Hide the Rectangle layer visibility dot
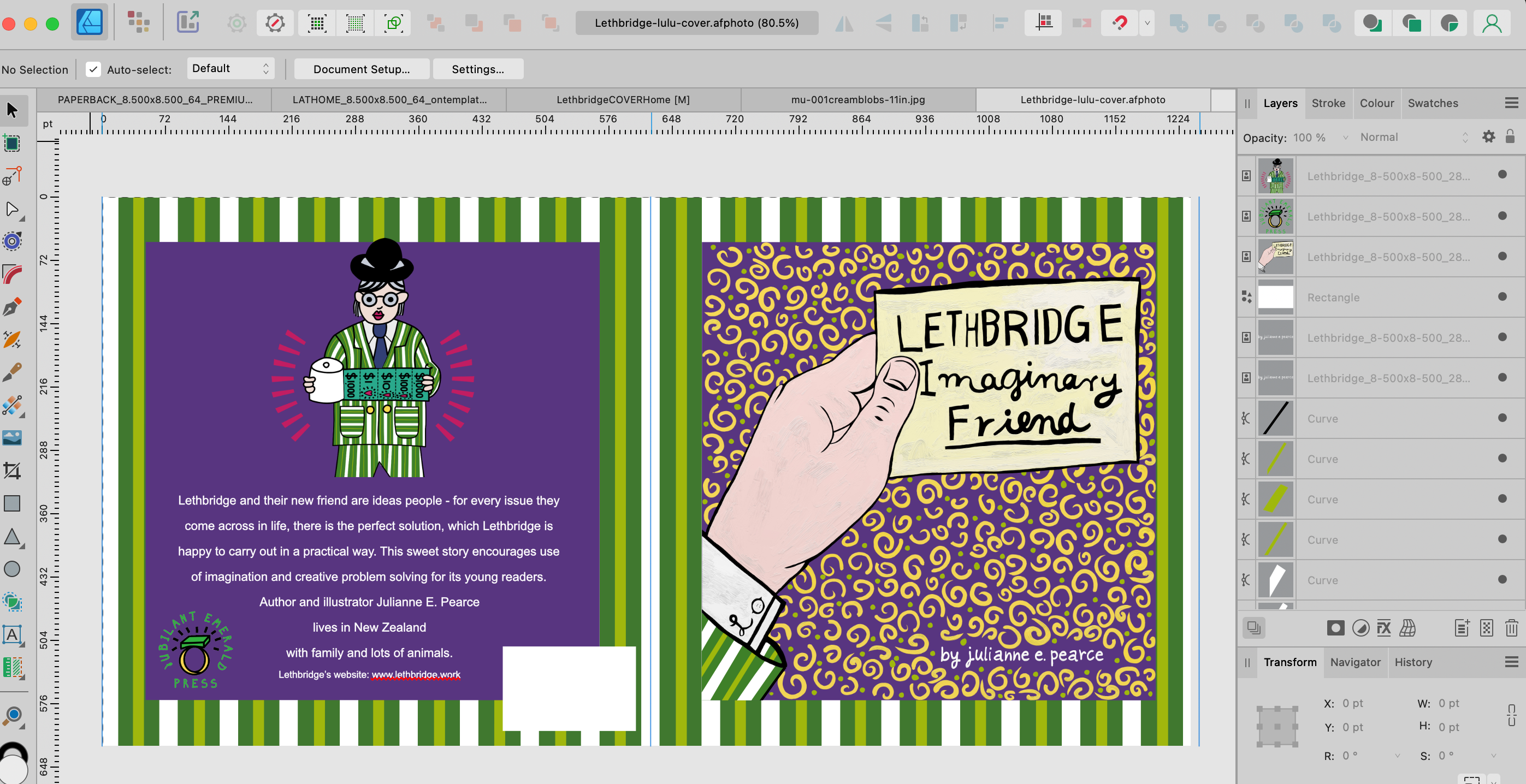1526x784 pixels. (x=1503, y=296)
